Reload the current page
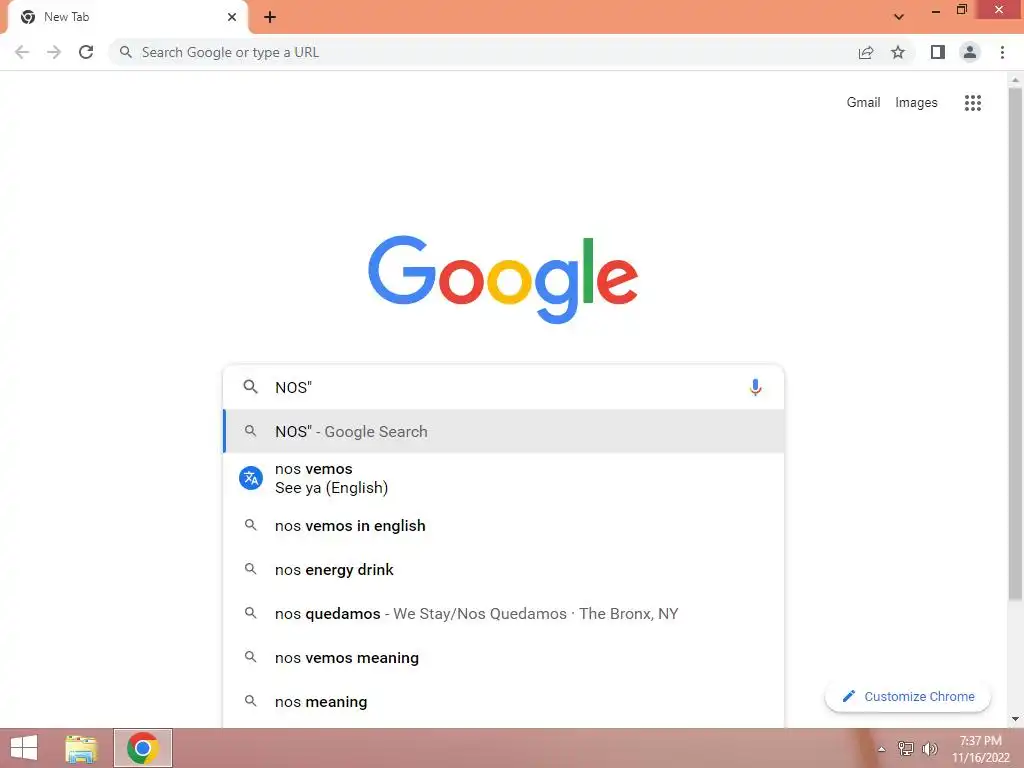This screenshot has width=1024, height=768. (x=86, y=52)
